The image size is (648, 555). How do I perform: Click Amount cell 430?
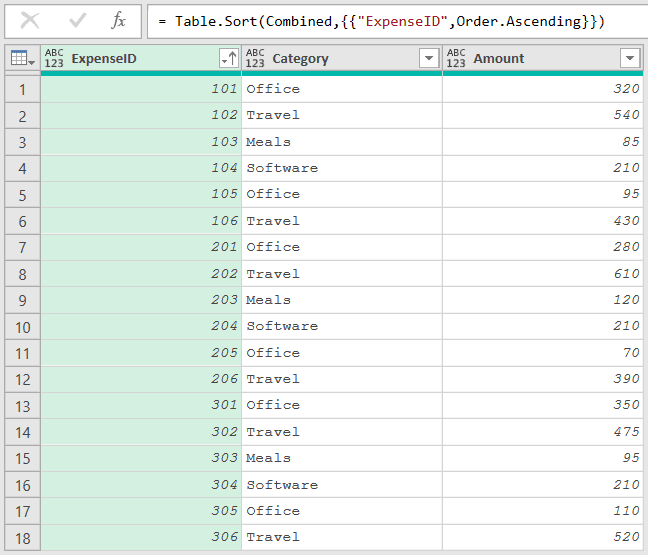click(543, 221)
